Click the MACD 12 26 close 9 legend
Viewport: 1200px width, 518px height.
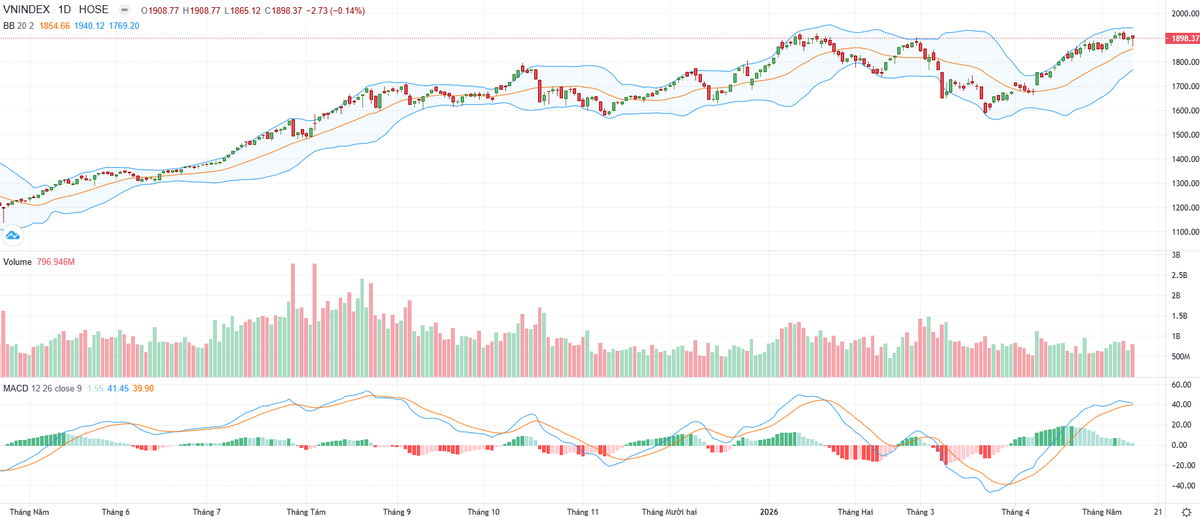pos(42,387)
